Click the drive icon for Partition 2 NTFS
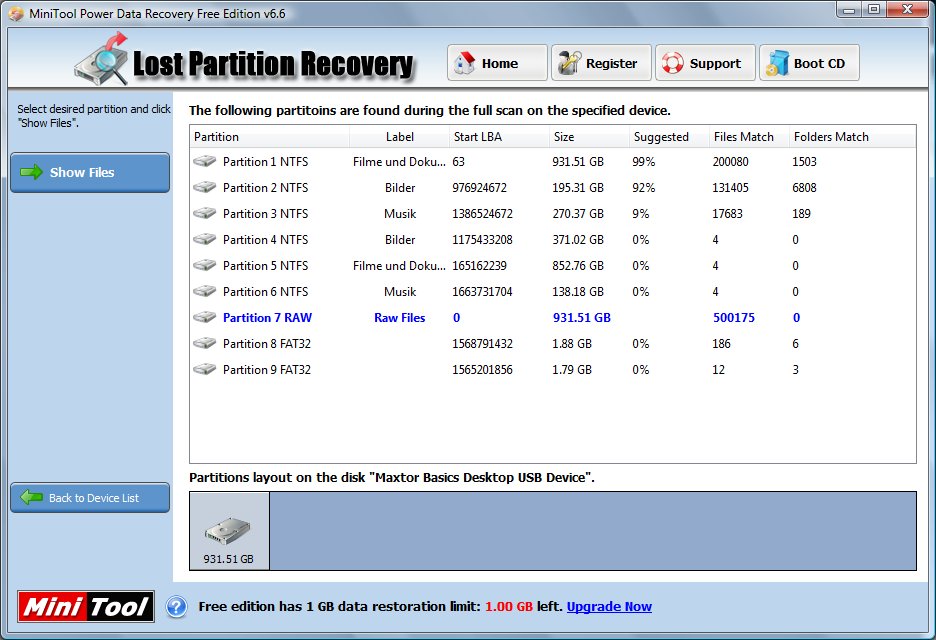Screen dimensions: 936x640 click(204, 187)
